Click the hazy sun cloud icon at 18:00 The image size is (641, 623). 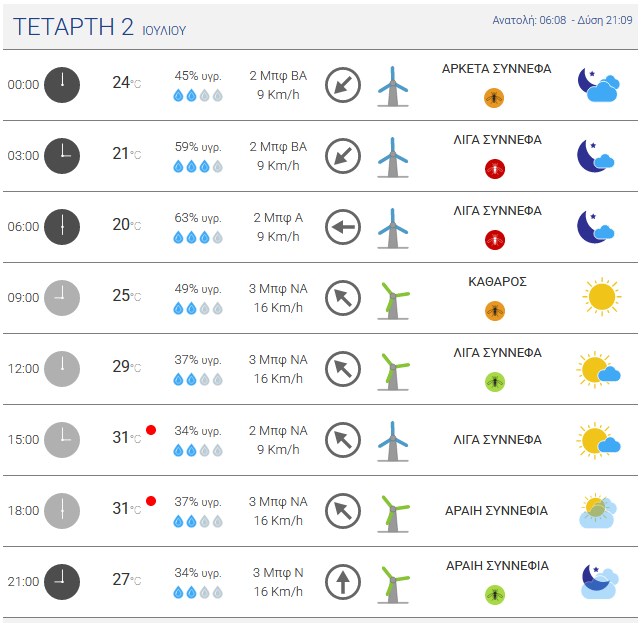(598, 511)
